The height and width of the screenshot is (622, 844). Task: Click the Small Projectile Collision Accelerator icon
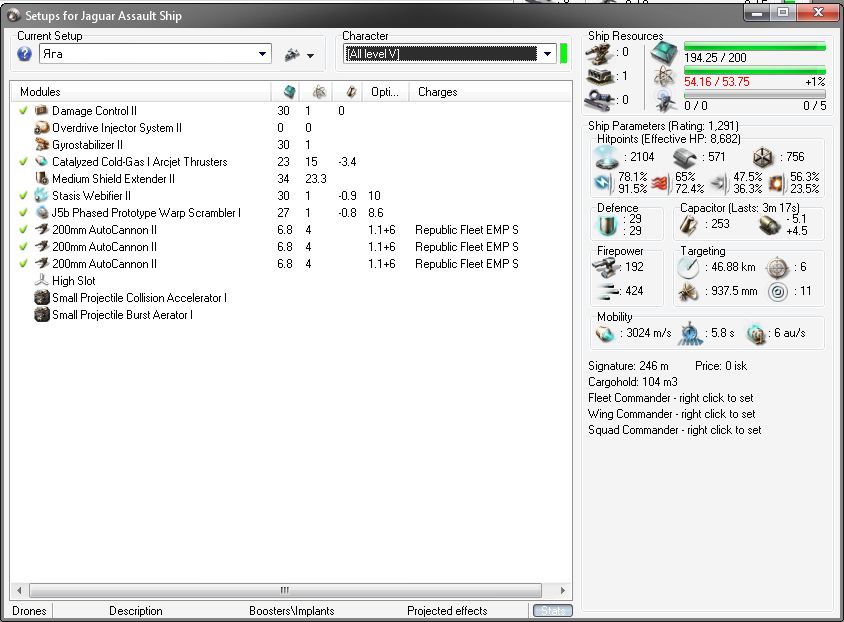click(41, 298)
